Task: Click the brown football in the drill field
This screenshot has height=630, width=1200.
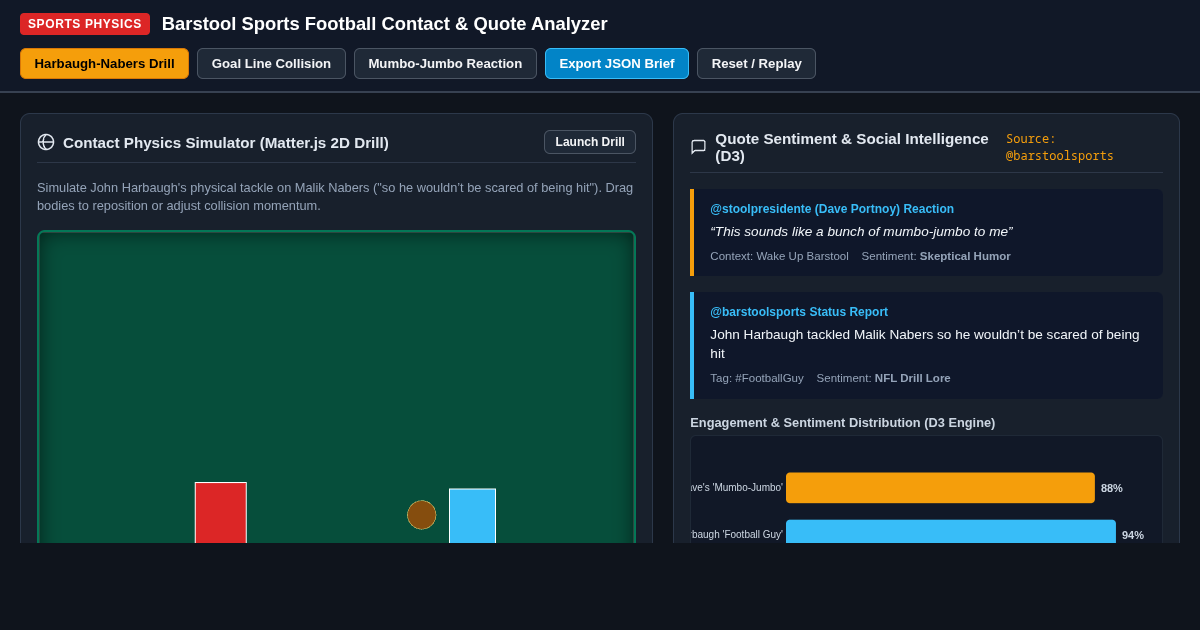Action: point(421,515)
